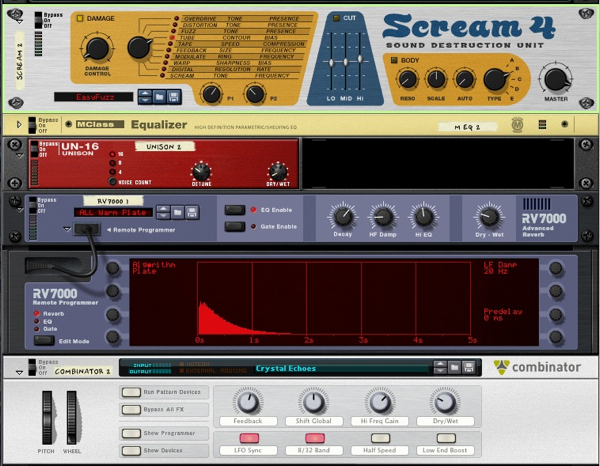Open Combinator browse patch folder icon
This screenshot has width=600, height=466.
[454, 368]
